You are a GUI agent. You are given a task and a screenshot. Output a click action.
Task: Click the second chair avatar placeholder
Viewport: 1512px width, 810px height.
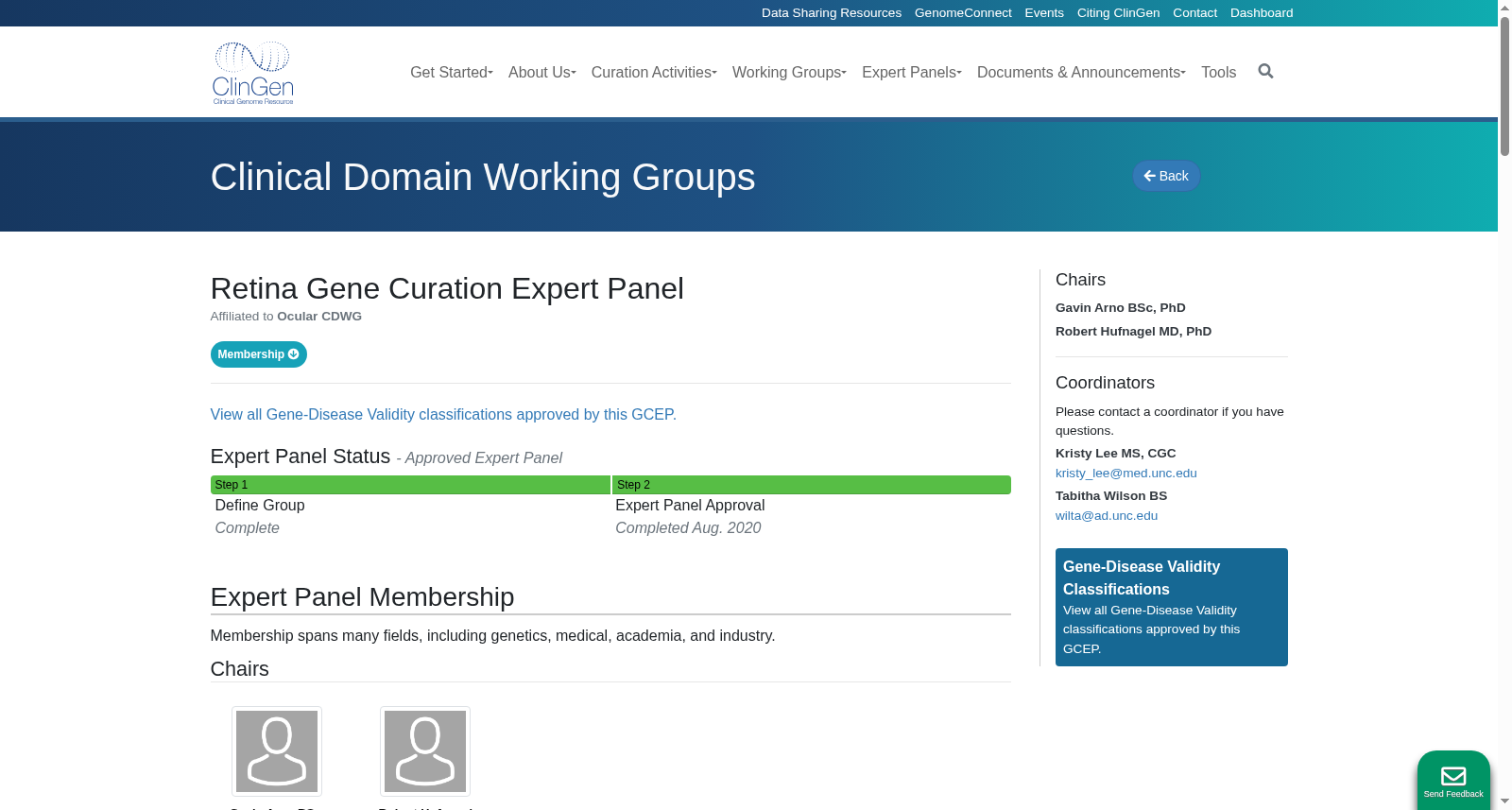tap(425, 751)
